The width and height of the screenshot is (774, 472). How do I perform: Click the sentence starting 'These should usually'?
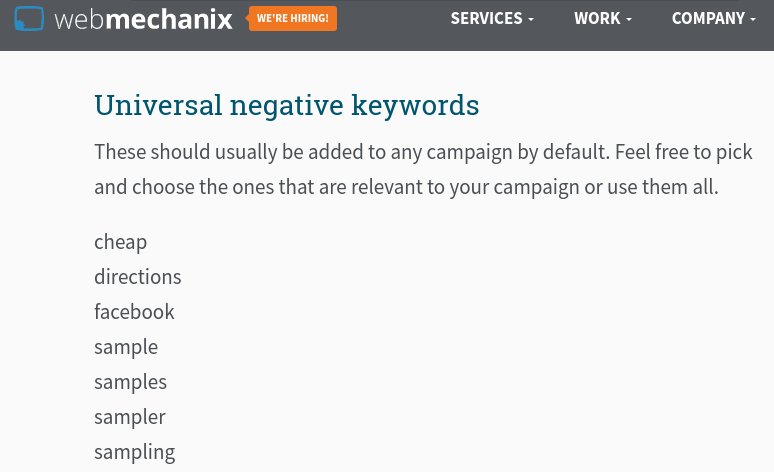click(x=423, y=153)
